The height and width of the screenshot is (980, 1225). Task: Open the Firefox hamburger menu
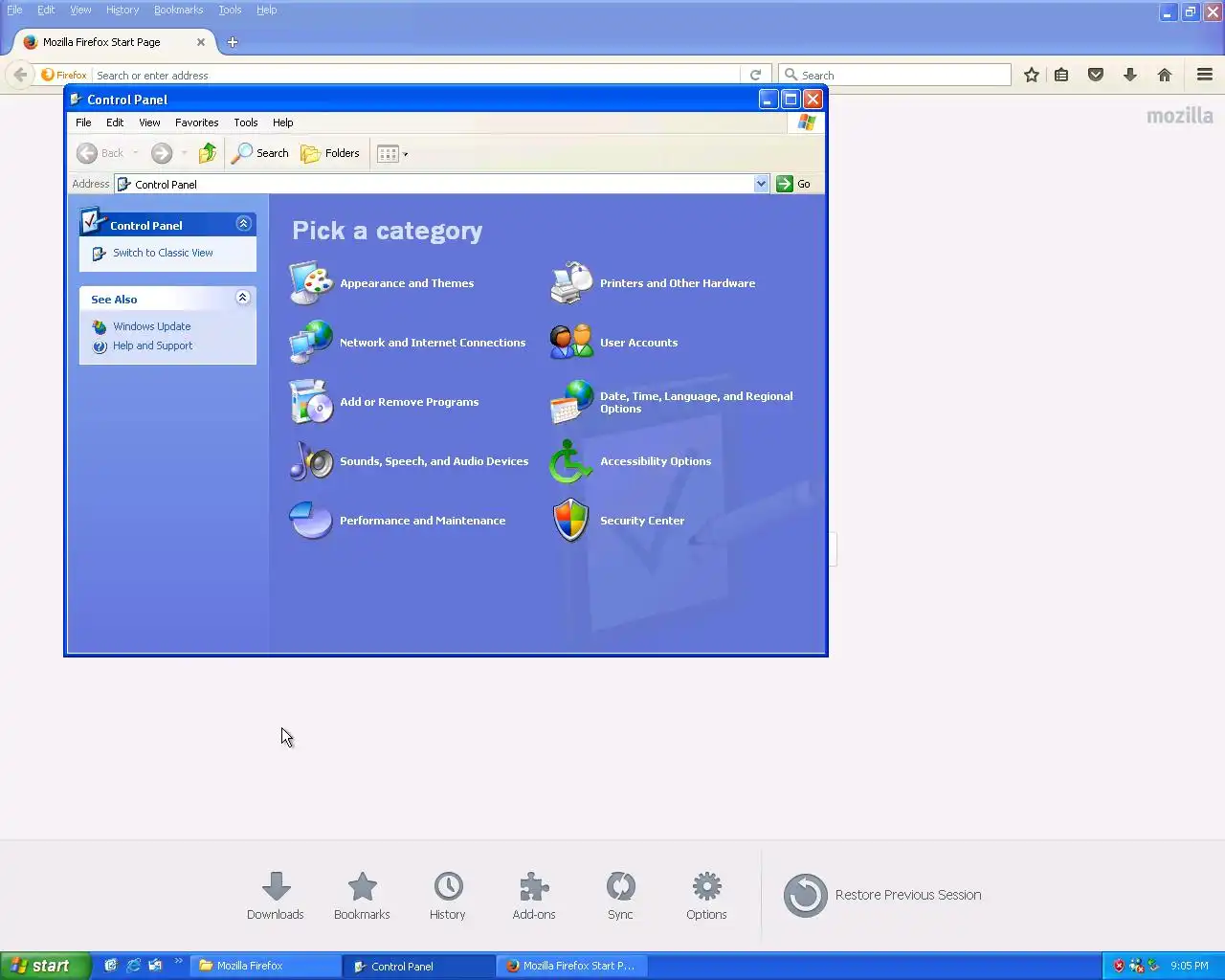[1205, 75]
